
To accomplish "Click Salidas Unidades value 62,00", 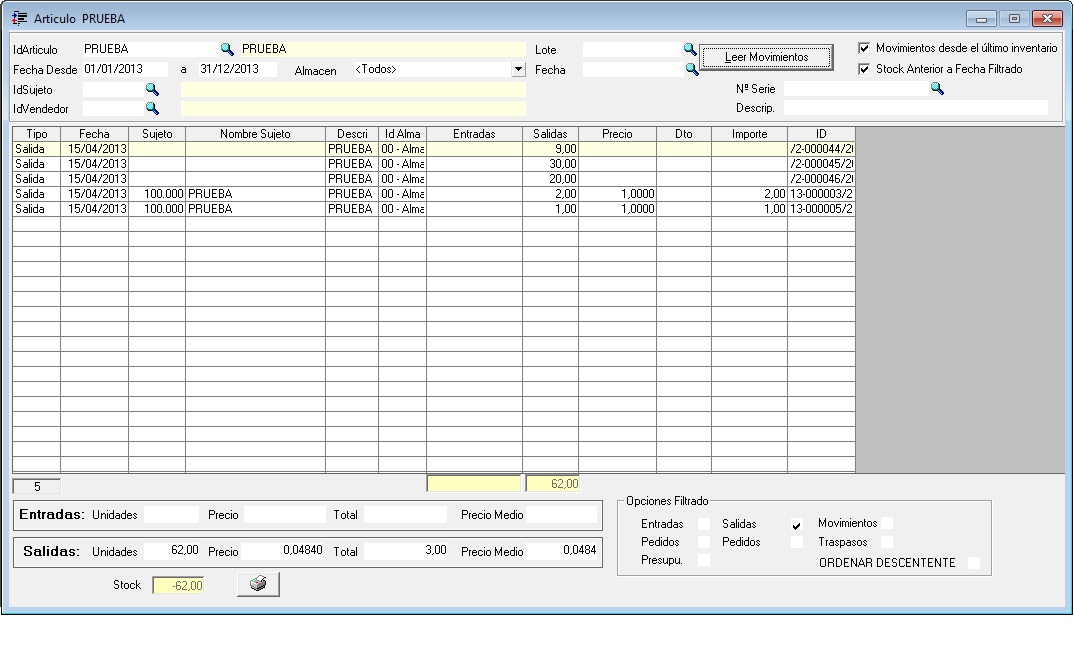I will (171, 550).
